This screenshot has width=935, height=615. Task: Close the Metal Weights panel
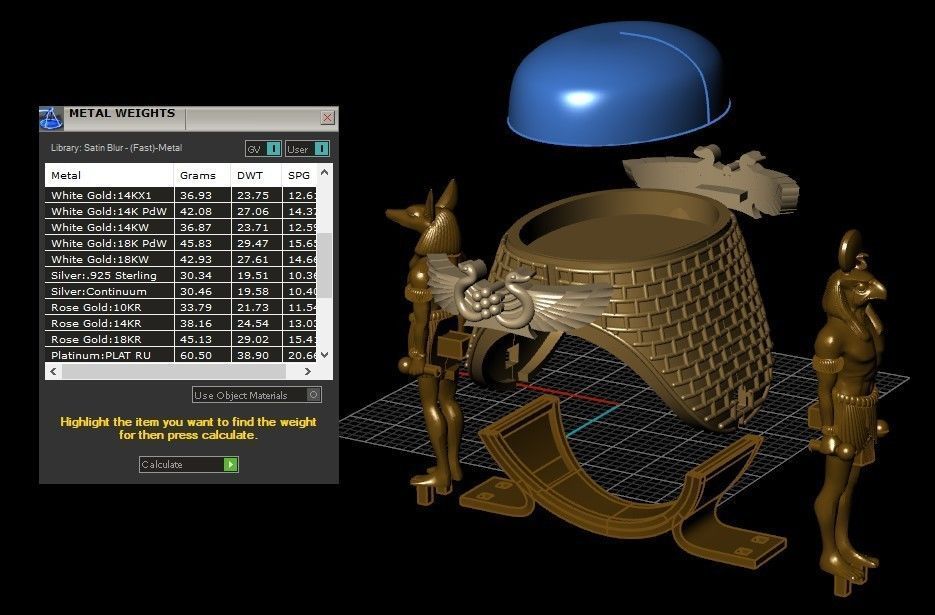click(x=327, y=118)
